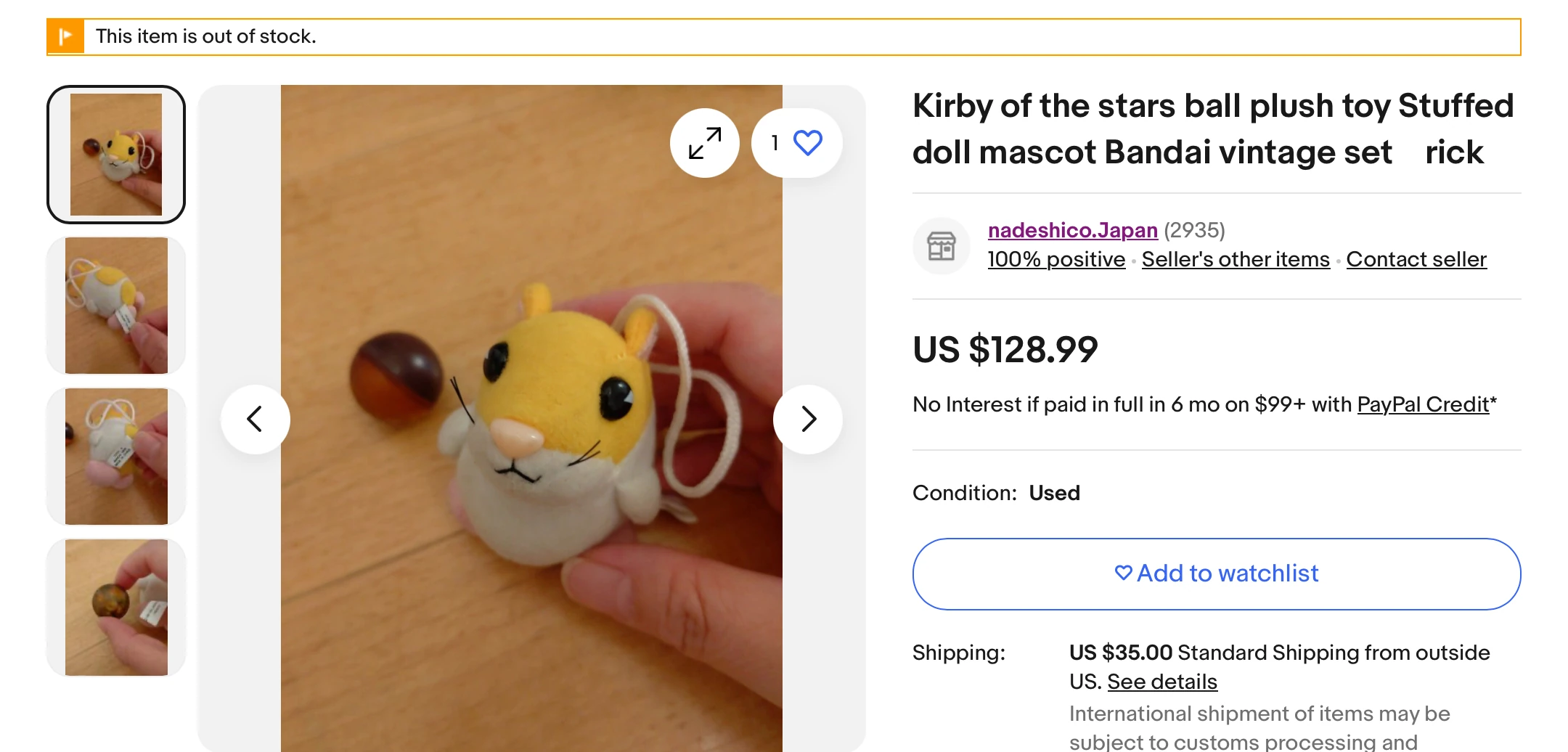The height and width of the screenshot is (752, 1568).
Task: Open the nadeshico.Japan seller profile
Action: (x=1072, y=230)
